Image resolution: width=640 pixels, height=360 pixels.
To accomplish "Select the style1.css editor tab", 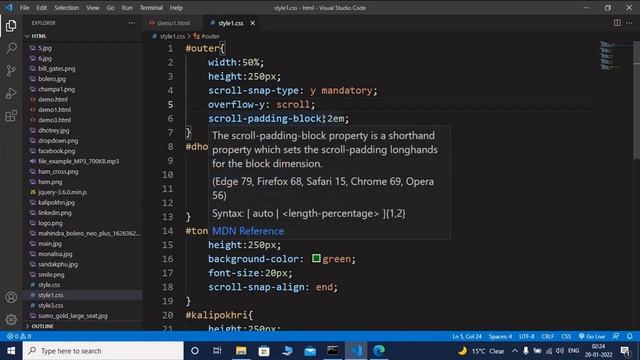I will 231,23.
